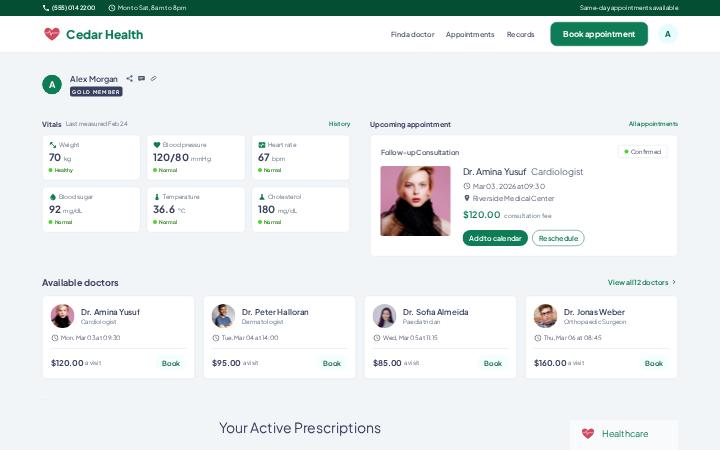Screen dimensions: 720x450
Task: Open the vitals History link
Action: (339, 124)
